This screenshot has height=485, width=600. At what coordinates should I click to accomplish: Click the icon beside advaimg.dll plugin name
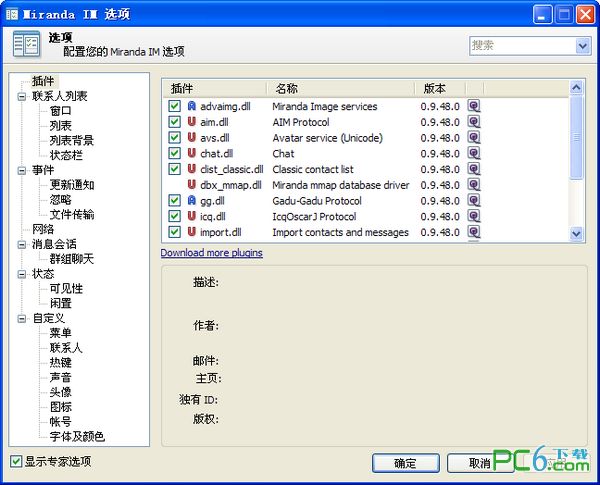point(192,106)
